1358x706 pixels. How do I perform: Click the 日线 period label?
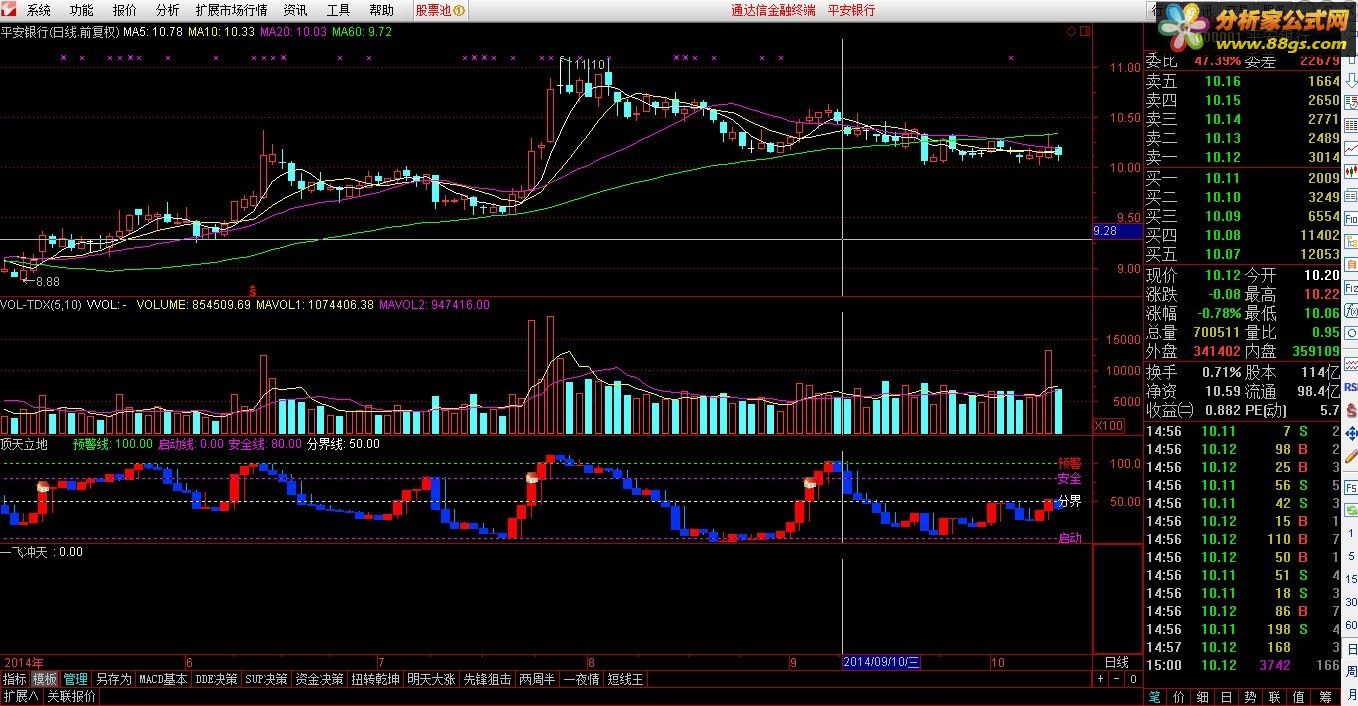tap(1116, 662)
